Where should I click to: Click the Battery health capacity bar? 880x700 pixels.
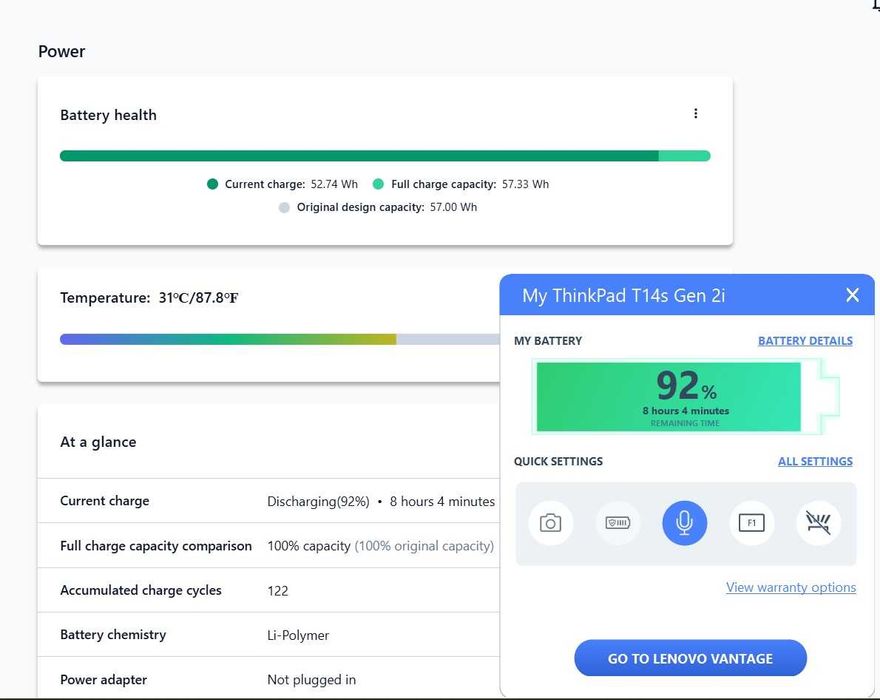tap(385, 155)
